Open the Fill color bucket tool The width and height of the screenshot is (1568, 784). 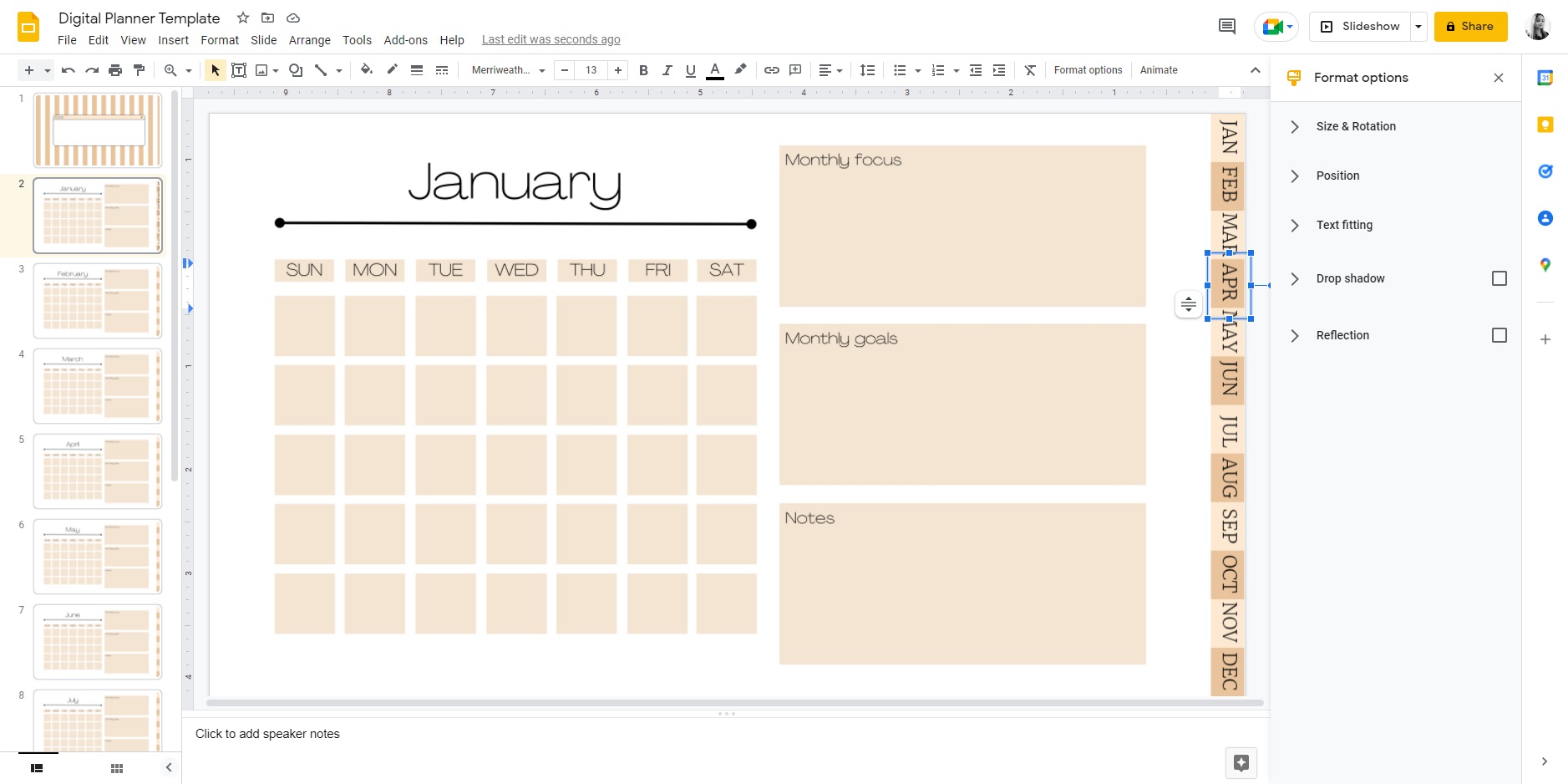pos(366,70)
